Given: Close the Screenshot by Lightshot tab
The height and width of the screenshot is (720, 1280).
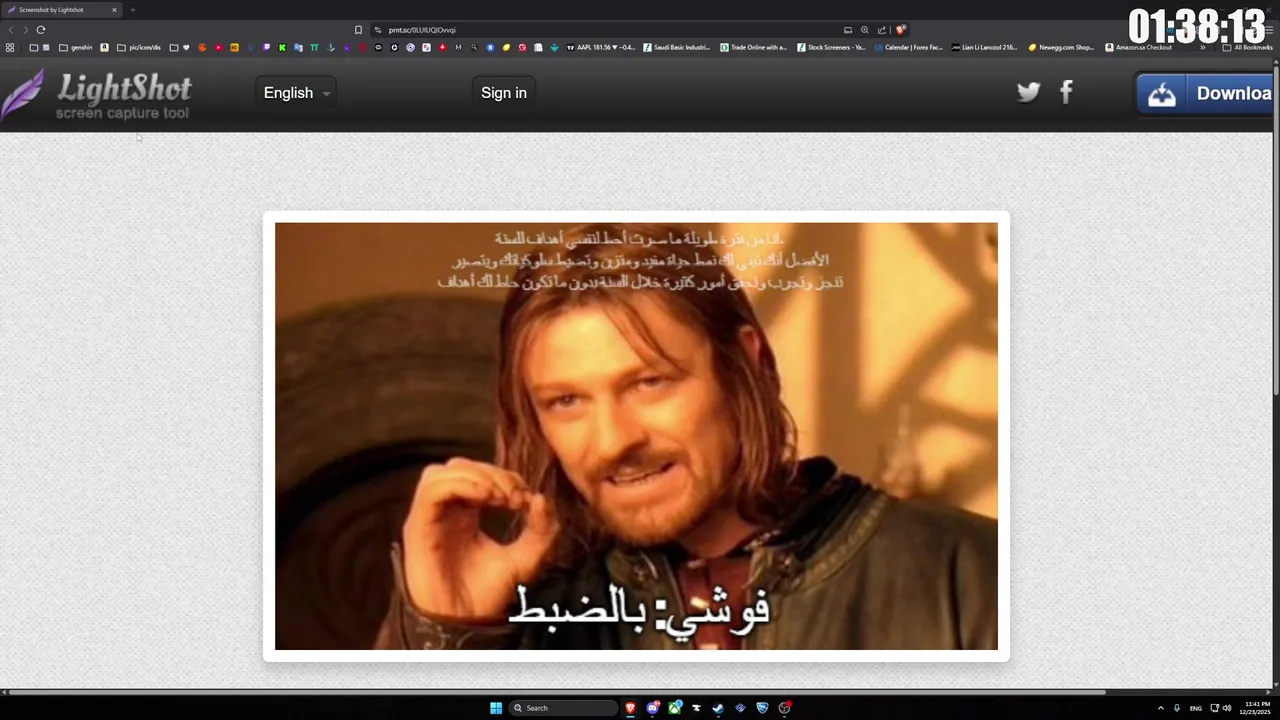Looking at the screenshot, I should pyautogui.click(x=114, y=10).
